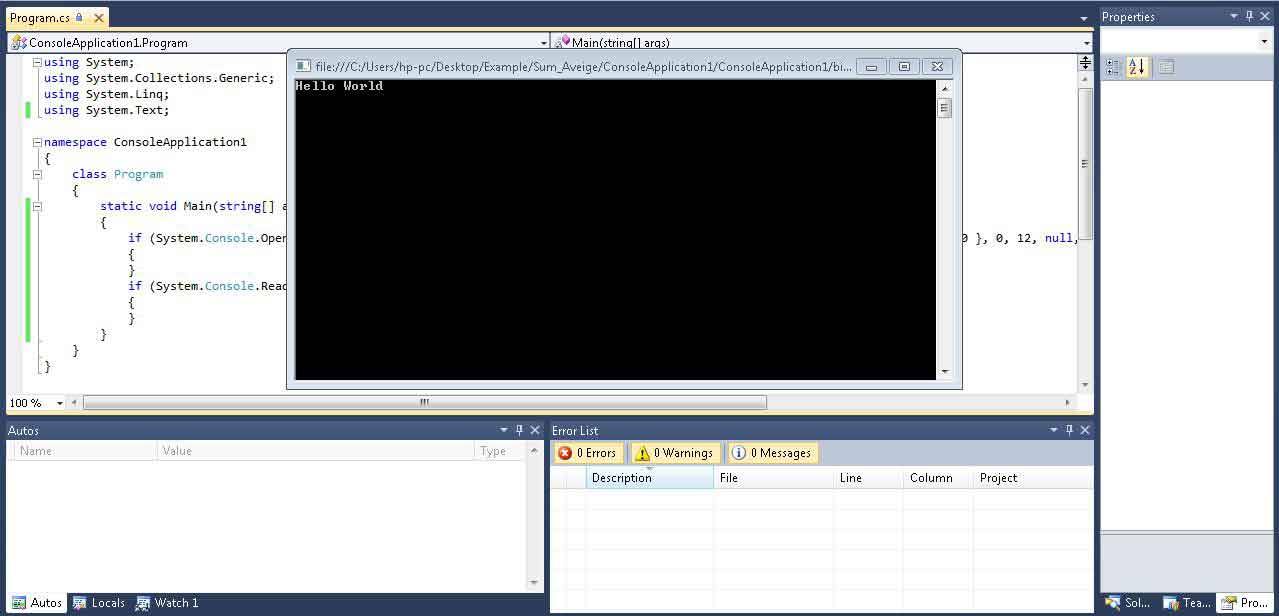The width and height of the screenshot is (1279, 616).
Task: Open the editor zoom 100 % dropdown
Action: pyautogui.click(x=60, y=403)
